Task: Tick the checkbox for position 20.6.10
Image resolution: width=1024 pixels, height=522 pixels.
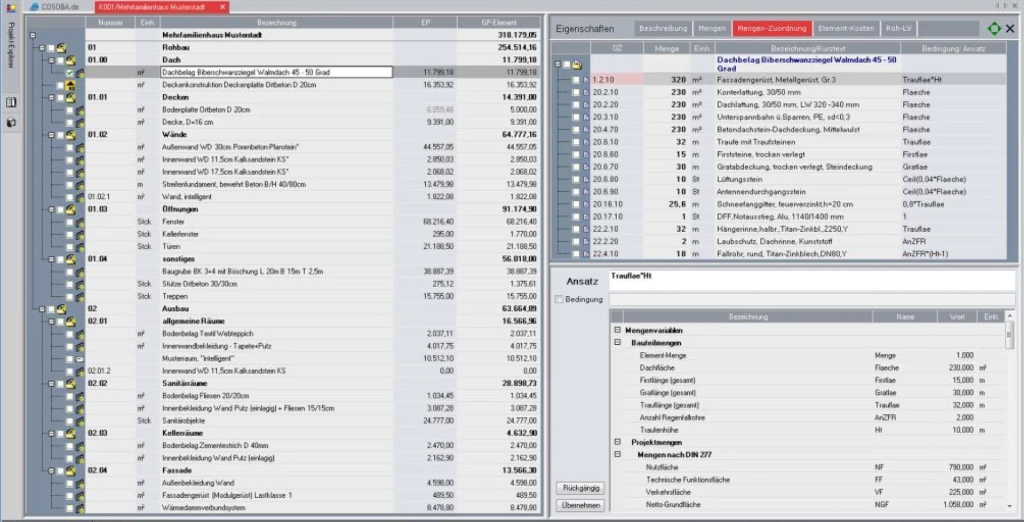Action: 576,142
